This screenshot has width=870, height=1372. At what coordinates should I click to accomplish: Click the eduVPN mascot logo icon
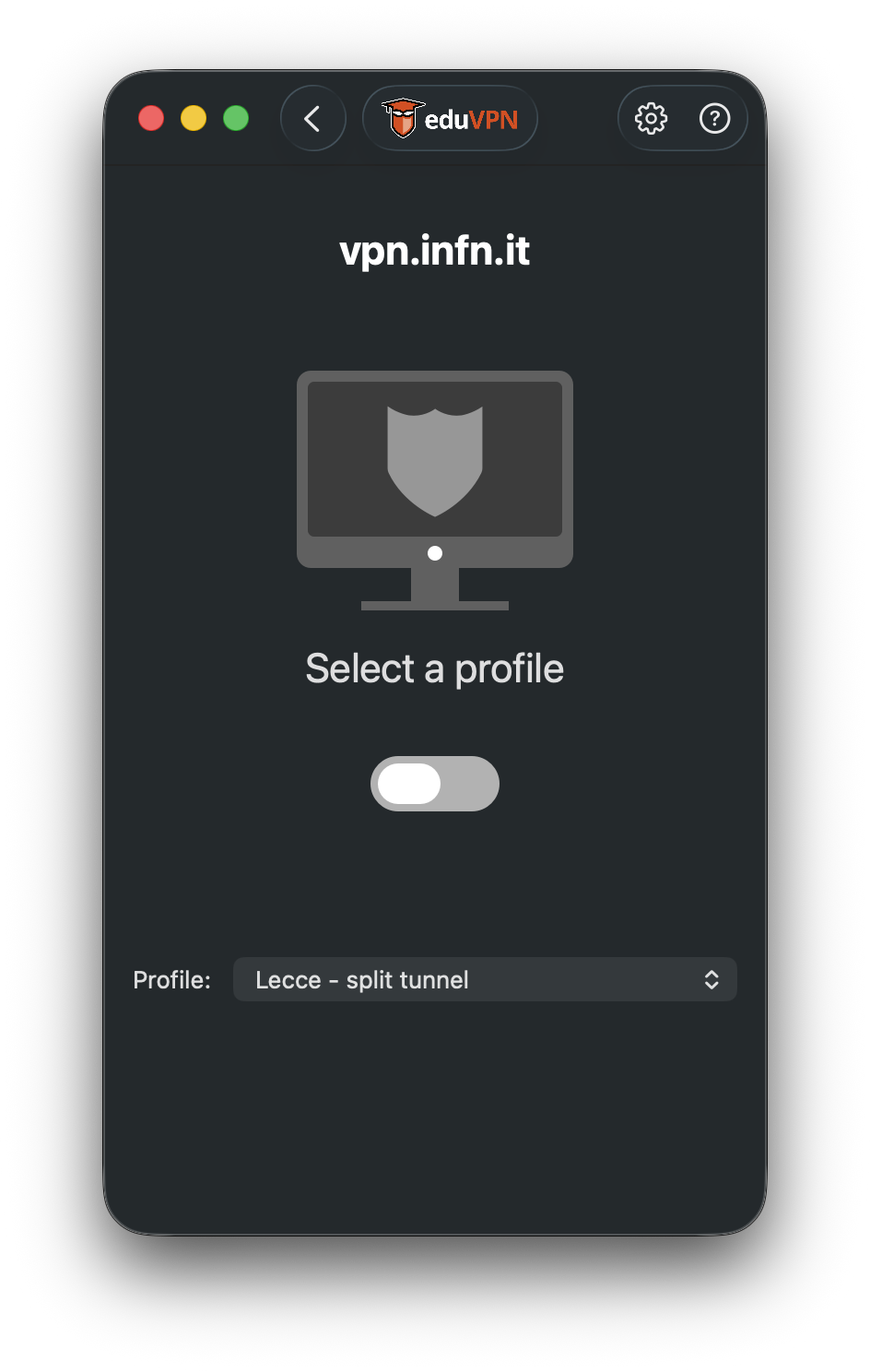(403, 118)
